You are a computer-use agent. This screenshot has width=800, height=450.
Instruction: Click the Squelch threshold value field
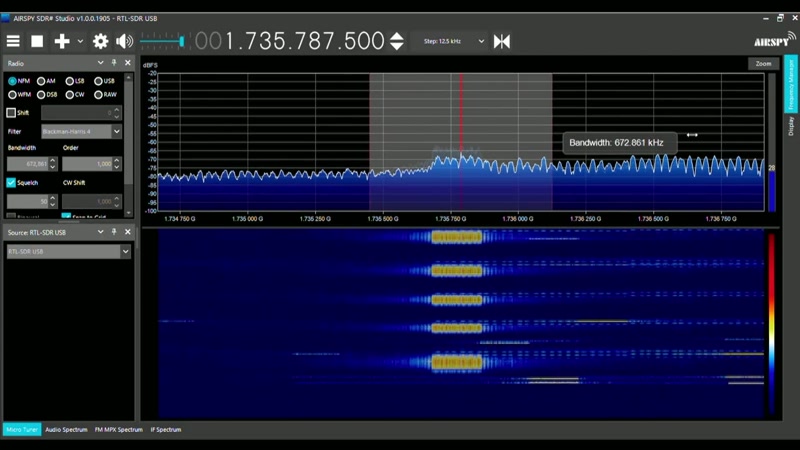coord(27,202)
